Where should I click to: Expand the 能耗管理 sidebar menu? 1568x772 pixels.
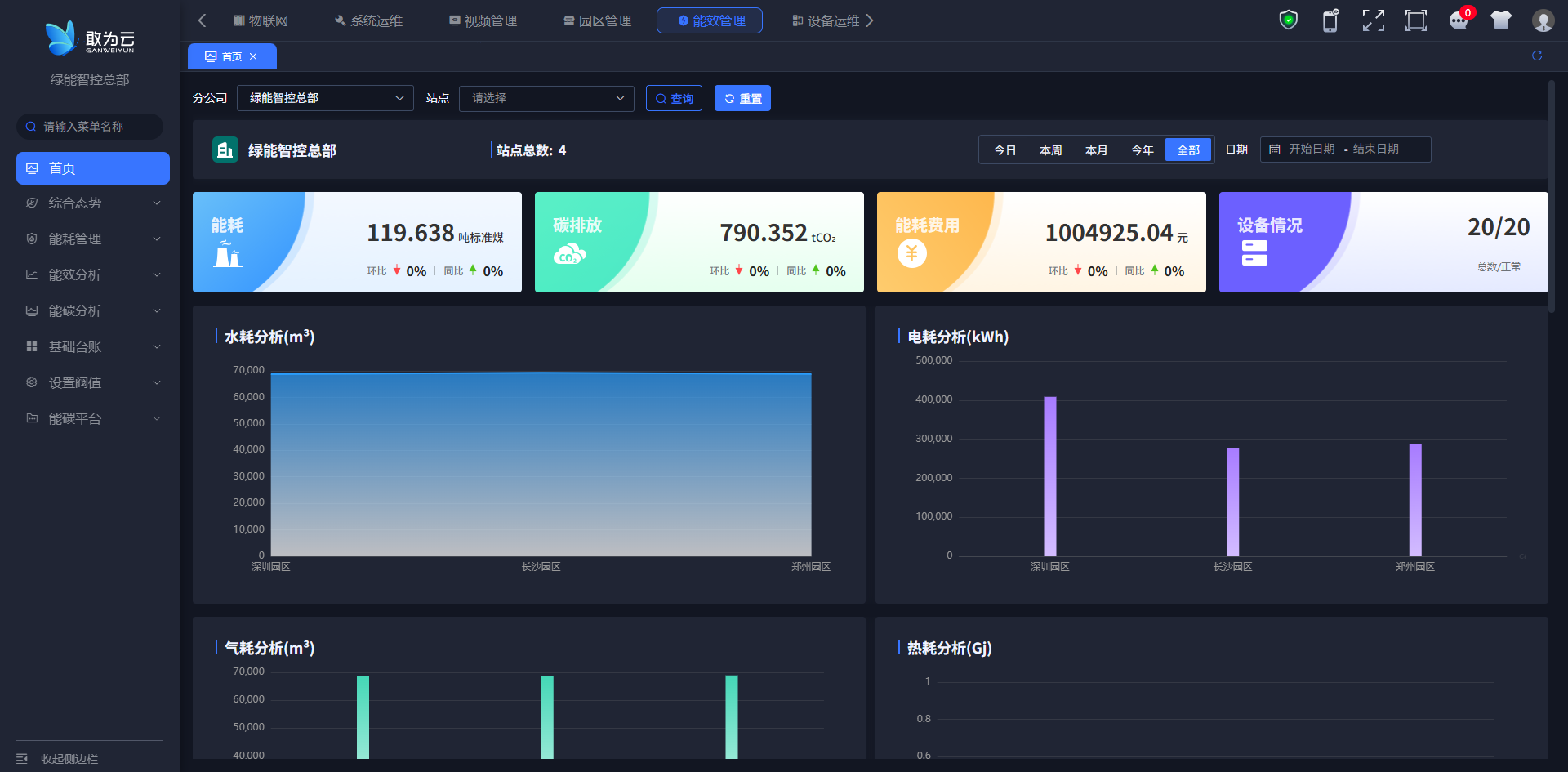coord(92,239)
